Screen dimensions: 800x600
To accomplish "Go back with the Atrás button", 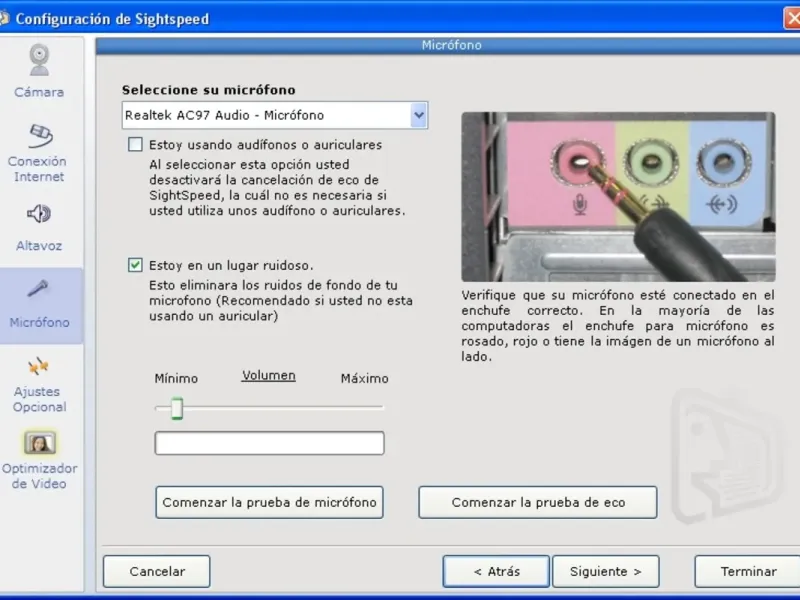I will [496, 571].
